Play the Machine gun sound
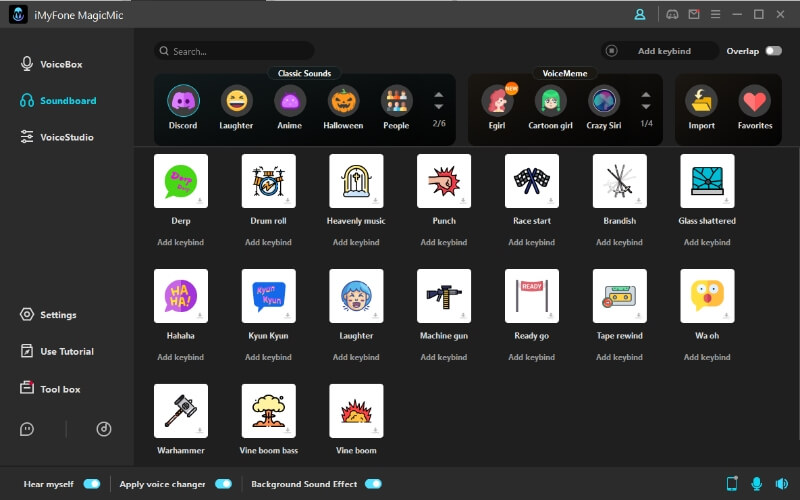Image resolution: width=800 pixels, height=500 pixels. (444, 296)
